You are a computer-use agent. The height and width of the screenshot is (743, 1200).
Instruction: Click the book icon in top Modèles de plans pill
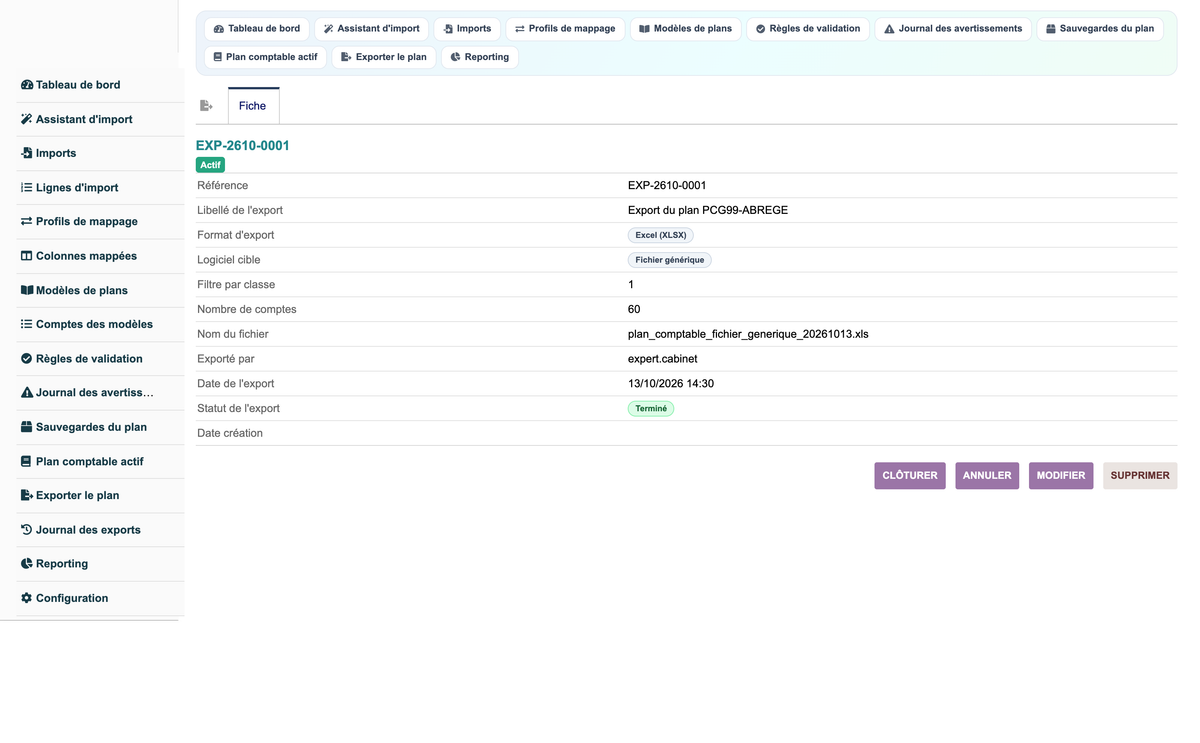point(645,29)
